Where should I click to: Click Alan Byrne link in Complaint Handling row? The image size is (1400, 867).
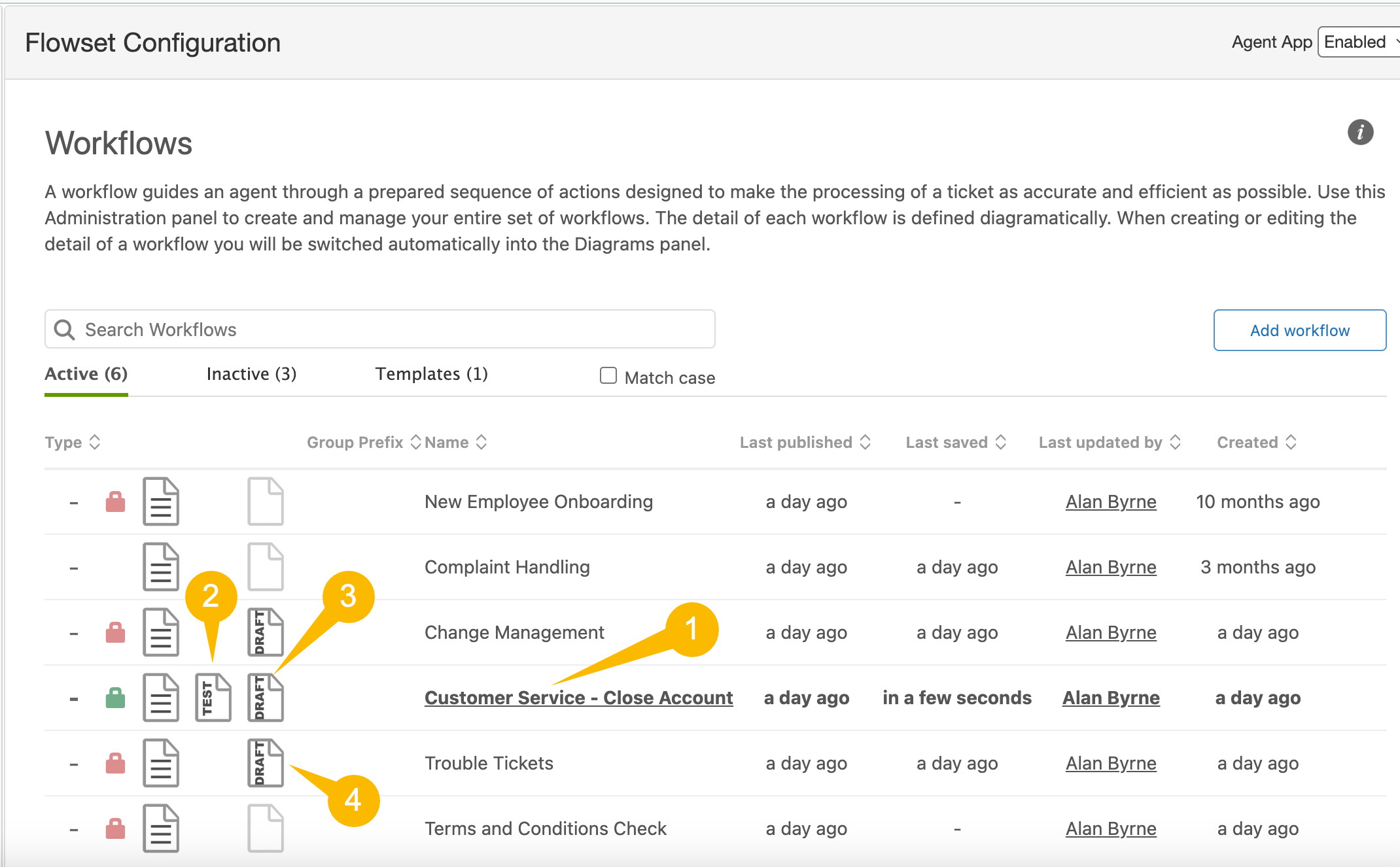(x=1111, y=567)
